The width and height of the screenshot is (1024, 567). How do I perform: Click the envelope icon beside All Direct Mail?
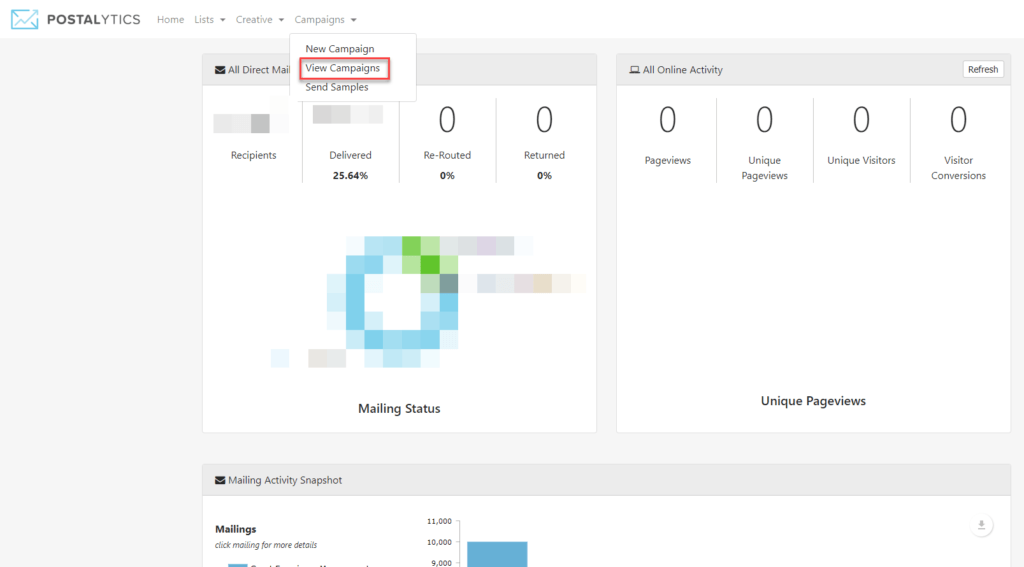[x=220, y=70]
